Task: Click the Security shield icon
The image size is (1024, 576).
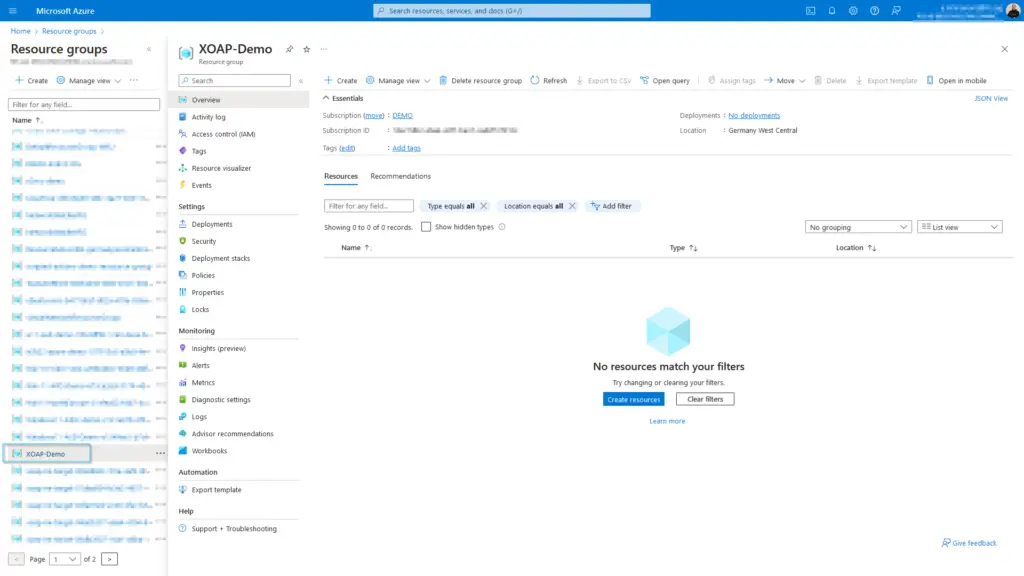Action: pyautogui.click(x=183, y=241)
